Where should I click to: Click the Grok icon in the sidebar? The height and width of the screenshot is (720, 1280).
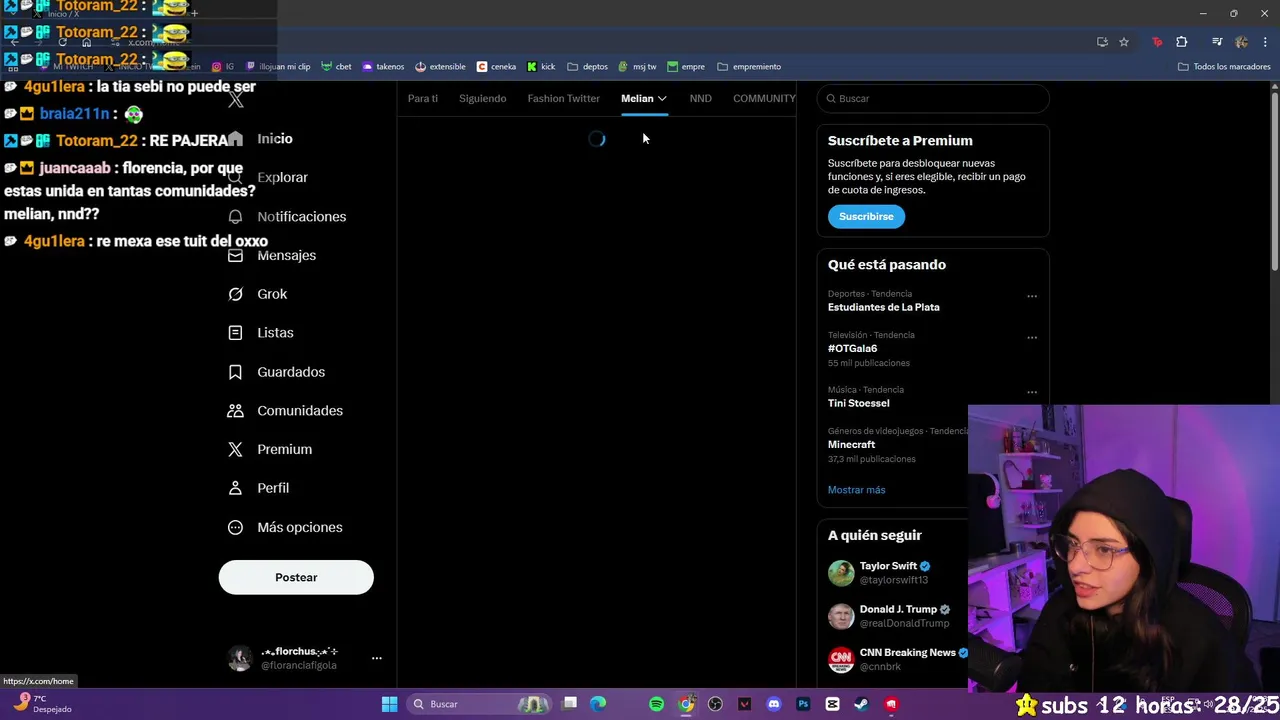click(x=235, y=294)
